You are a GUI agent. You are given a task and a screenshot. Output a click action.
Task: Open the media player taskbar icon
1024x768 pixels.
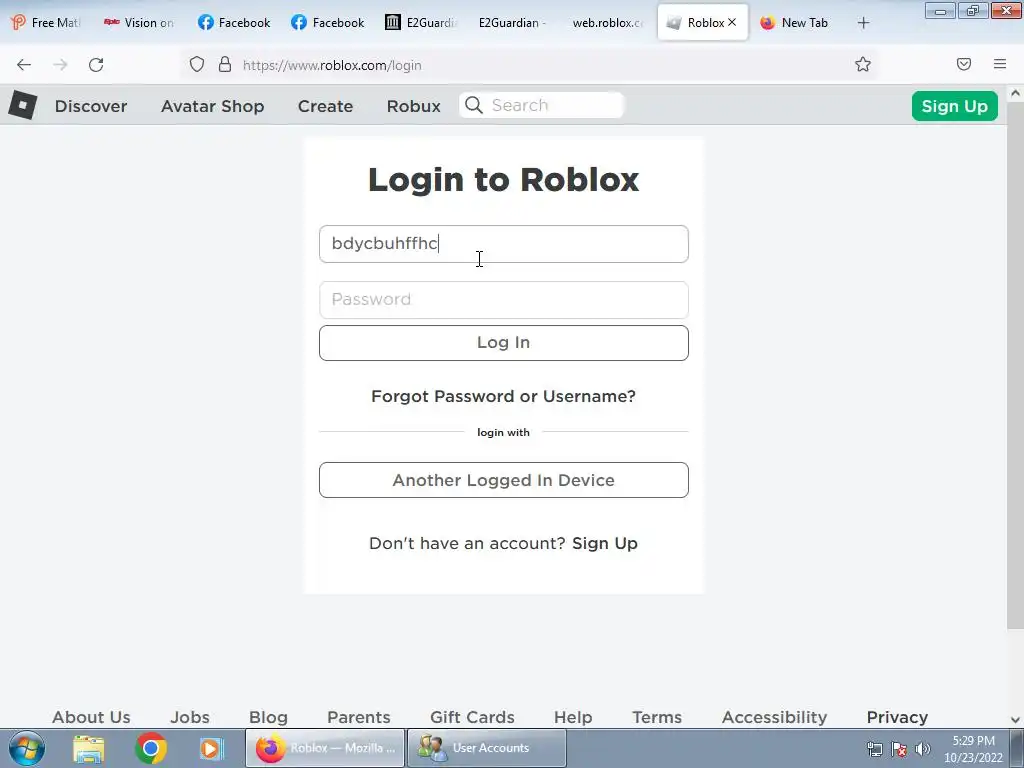click(x=211, y=749)
